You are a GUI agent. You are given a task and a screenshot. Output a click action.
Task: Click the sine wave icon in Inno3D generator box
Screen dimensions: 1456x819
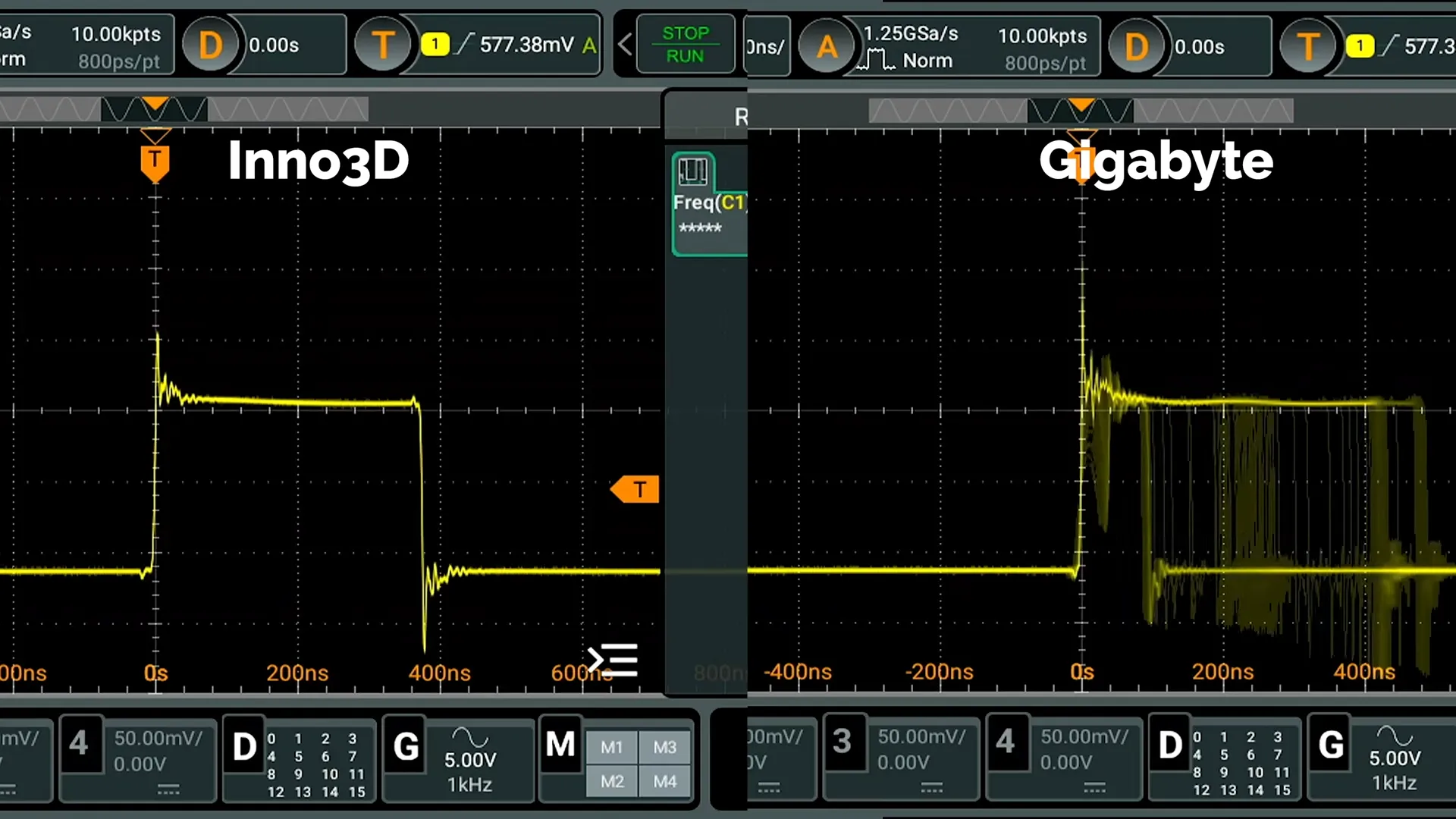tap(470, 736)
